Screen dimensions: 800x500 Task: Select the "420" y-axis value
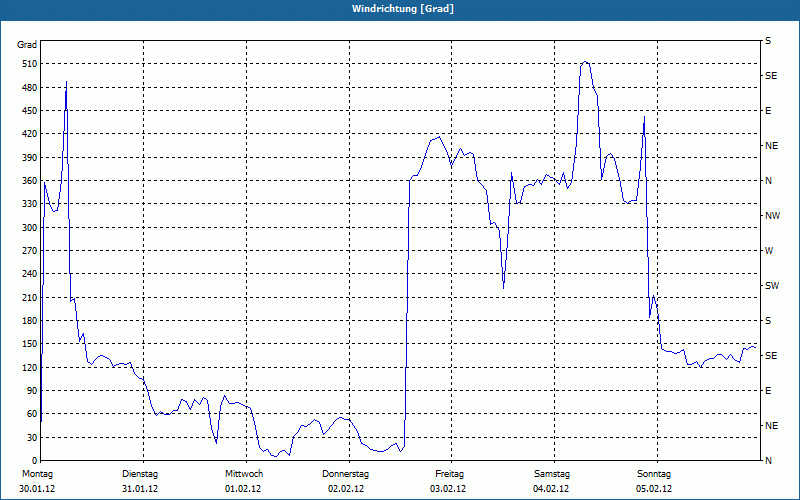pos(29,134)
